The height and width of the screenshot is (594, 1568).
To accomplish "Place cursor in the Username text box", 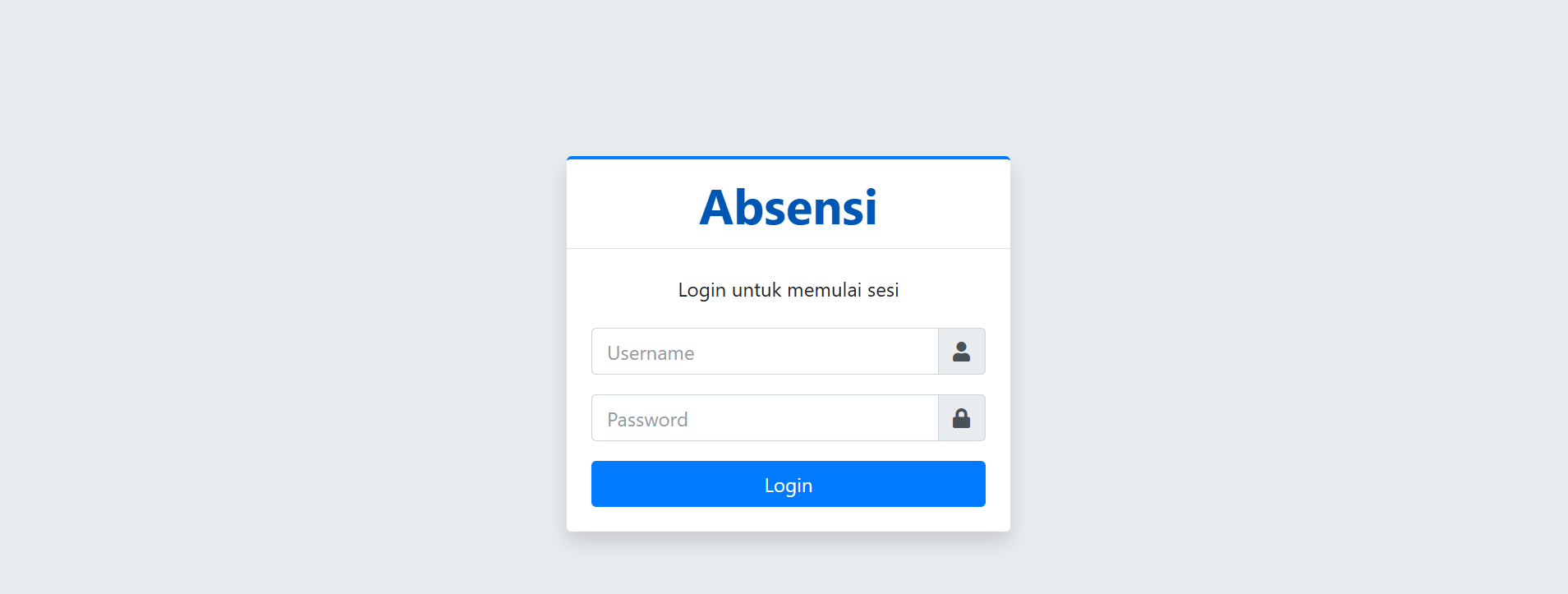I will click(765, 352).
